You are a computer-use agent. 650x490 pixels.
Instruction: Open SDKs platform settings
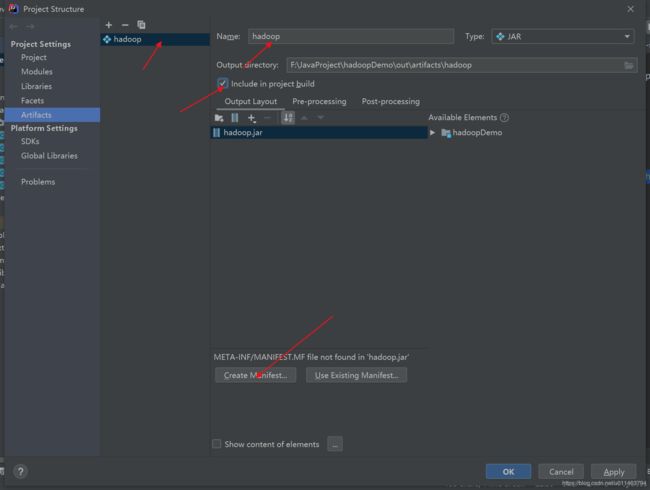pyautogui.click(x=30, y=141)
